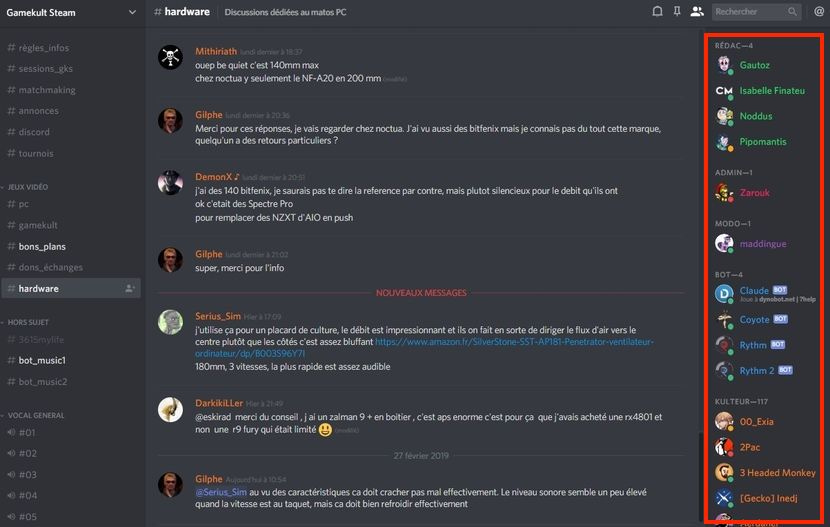Viewport: 830px width, 527px height.
Task: Click search magnifier icon in Rechercher box
Action: (792, 12)
